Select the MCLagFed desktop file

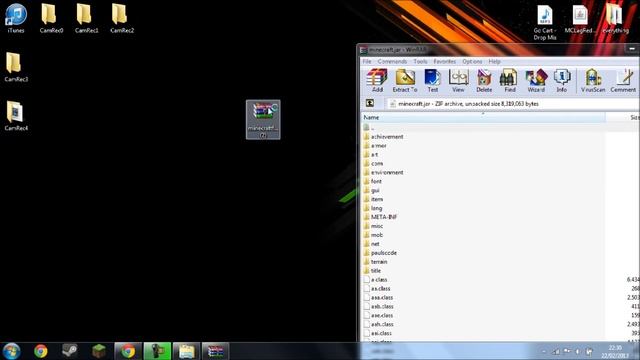(580, 19)
